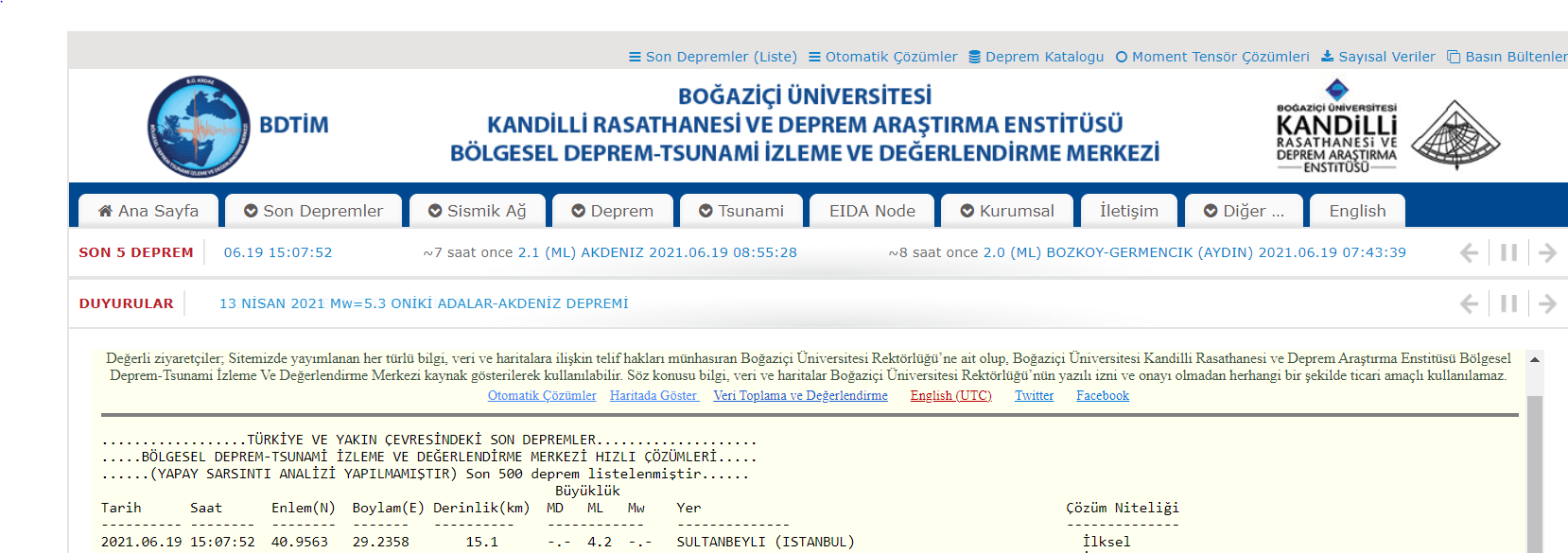This screenshot has height=553, width=1568.
Task: Click the earthquake list vertical scrollbar
Action: pos(1535,473)
